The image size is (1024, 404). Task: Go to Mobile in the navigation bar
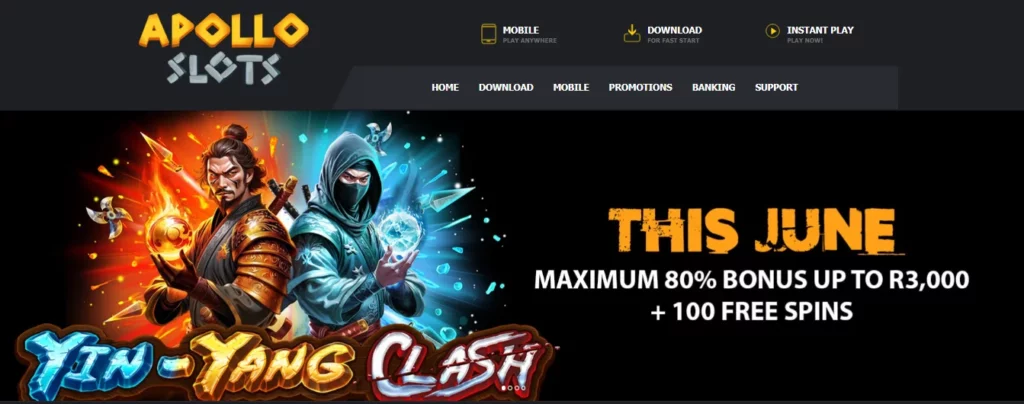[x=571, y=87]
